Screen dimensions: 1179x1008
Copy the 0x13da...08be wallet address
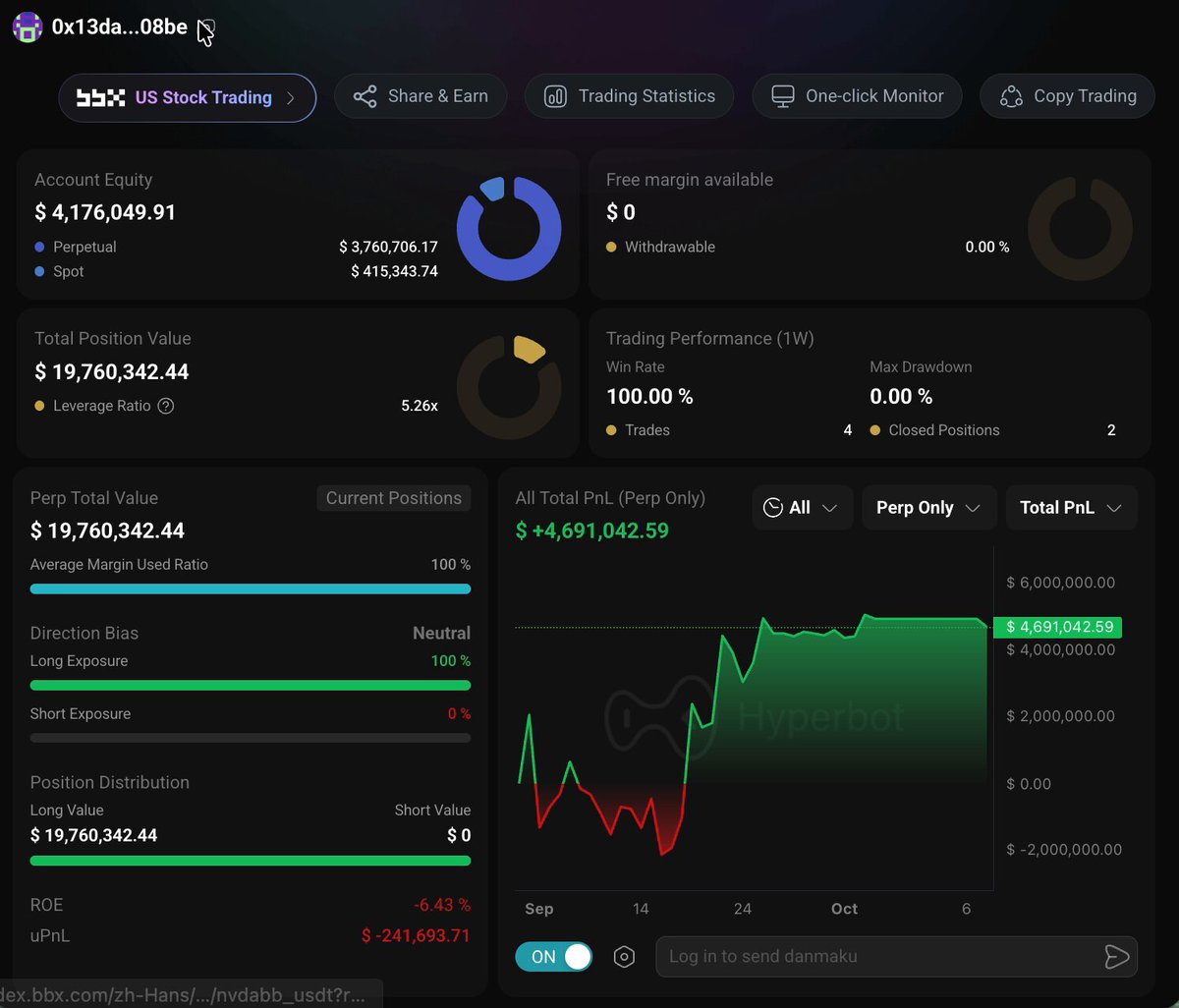click(x=205, y=28)
